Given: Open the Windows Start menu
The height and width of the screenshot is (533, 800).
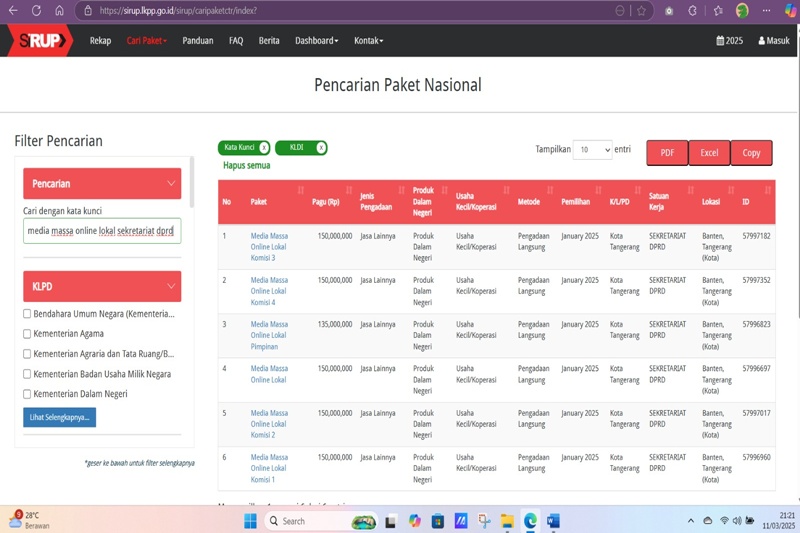Looking at the screenshot, I should tap(250, 521).
